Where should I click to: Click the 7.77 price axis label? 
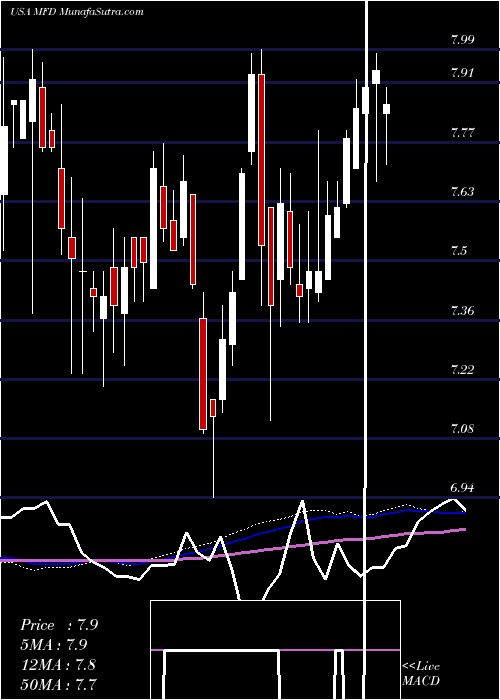[462, 133]
